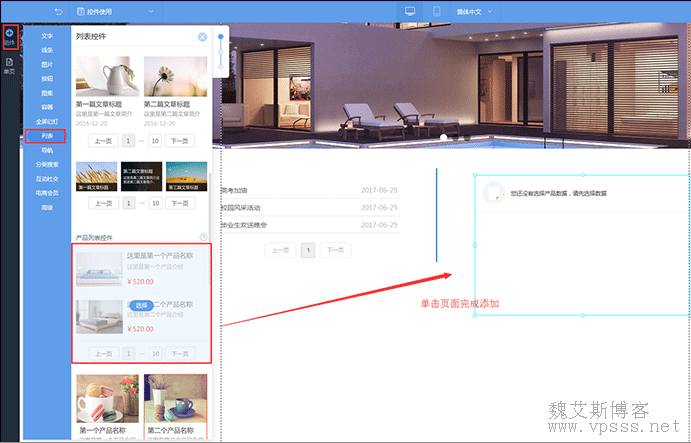
Task: Select the 文字 category in widget menu
Action: 47,36
